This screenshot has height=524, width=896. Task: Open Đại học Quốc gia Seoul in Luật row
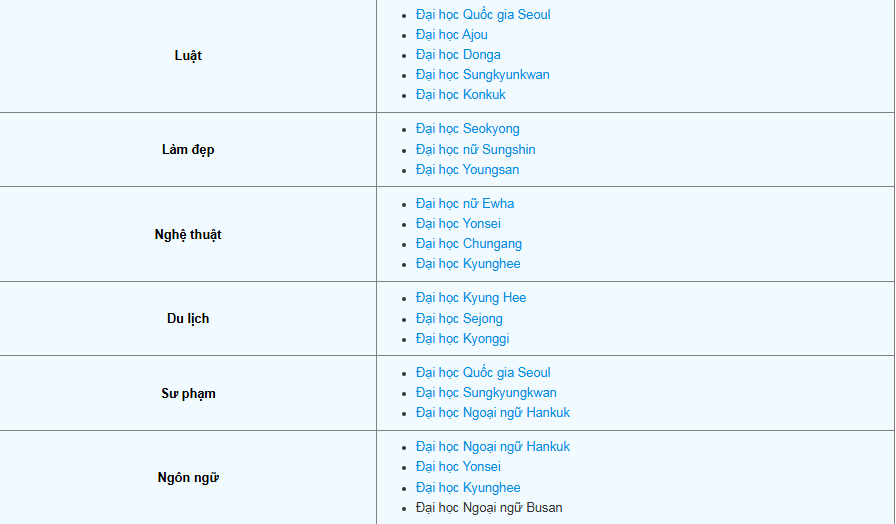click(483, 15)
